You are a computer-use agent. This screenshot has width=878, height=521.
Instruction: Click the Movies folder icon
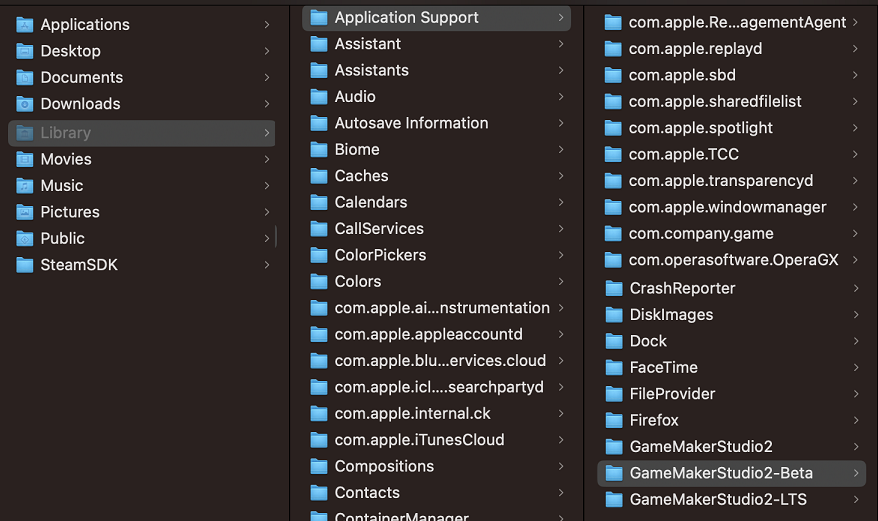tap(25, 159)
